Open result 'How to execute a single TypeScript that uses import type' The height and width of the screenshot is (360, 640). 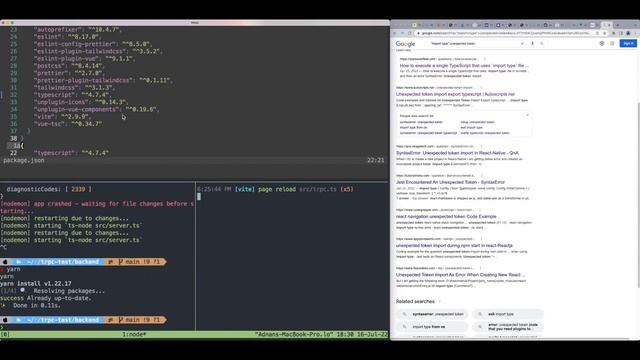point(464,65)
